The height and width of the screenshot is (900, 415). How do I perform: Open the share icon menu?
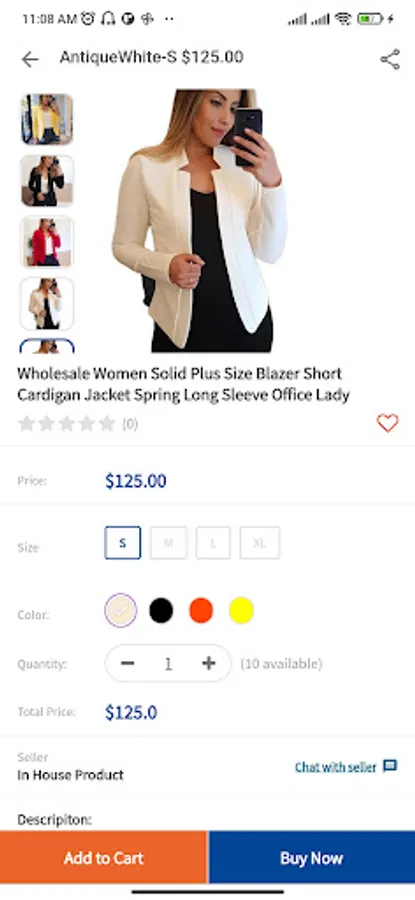tap(390, 59)
